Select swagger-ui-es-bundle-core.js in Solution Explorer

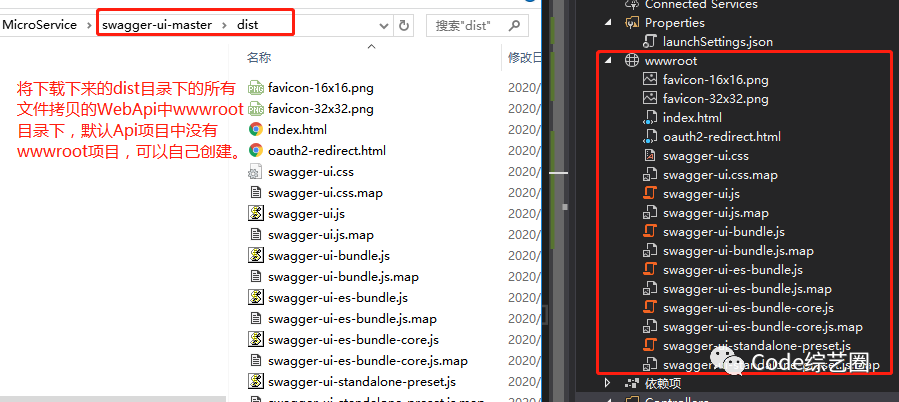click(x=748, y=307)
